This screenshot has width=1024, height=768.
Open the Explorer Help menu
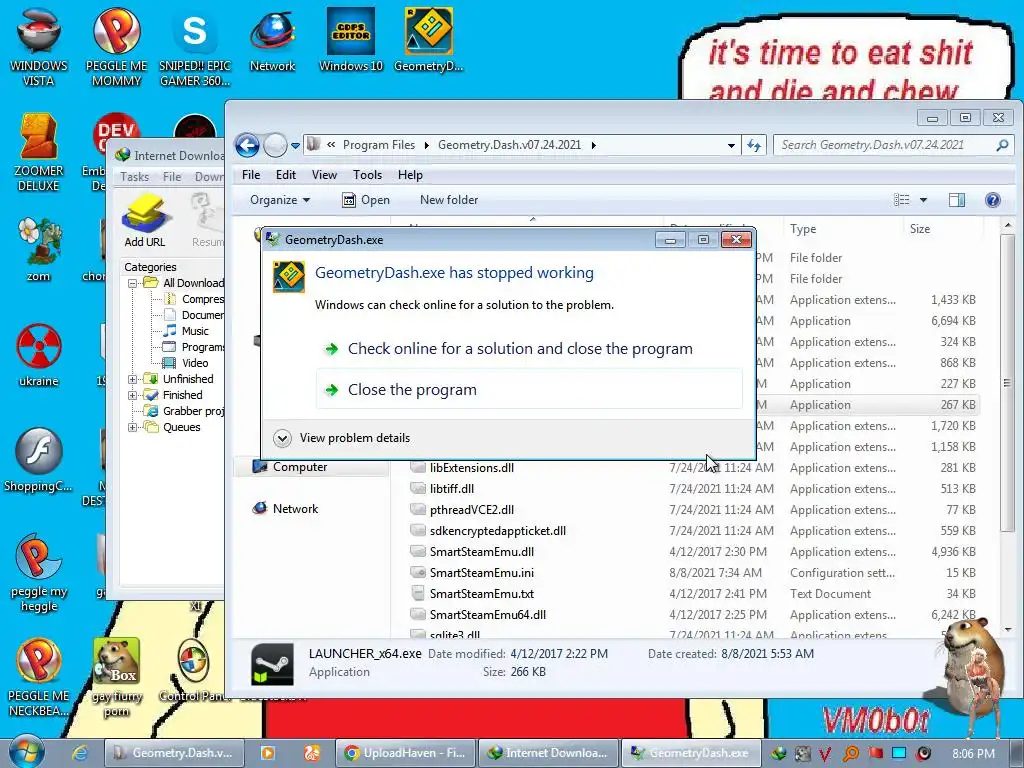pos(410,175)
